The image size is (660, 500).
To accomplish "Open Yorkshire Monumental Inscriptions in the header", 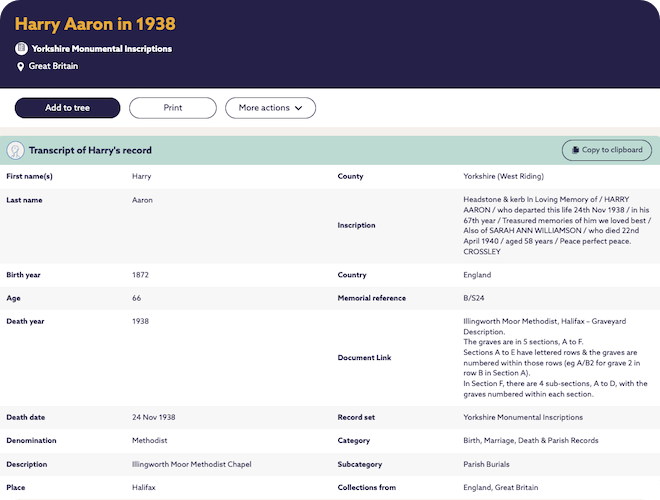I will coord(101,48).
